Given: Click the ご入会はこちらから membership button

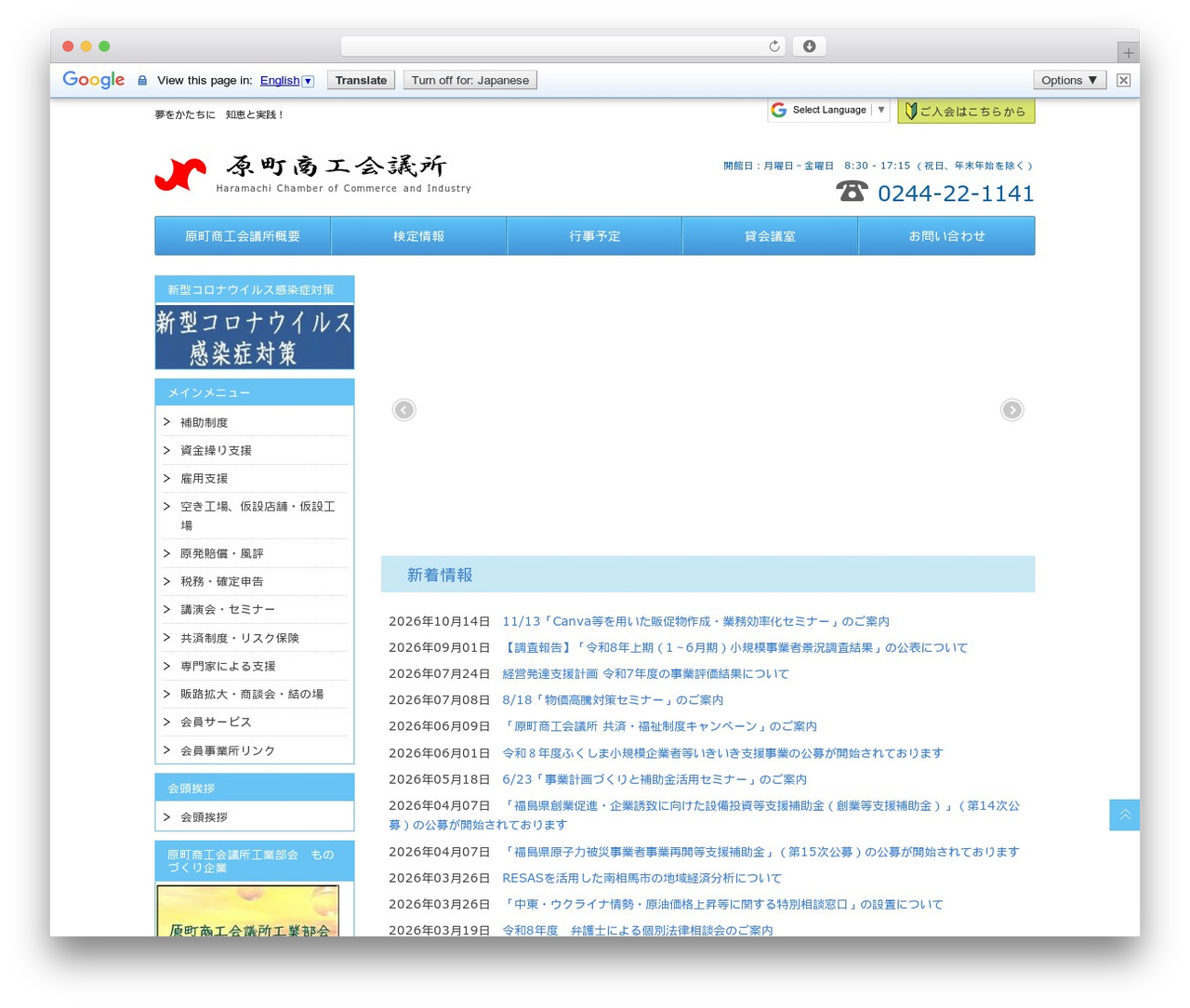Looking at the screenshot, I should click(x=966, y=111).
